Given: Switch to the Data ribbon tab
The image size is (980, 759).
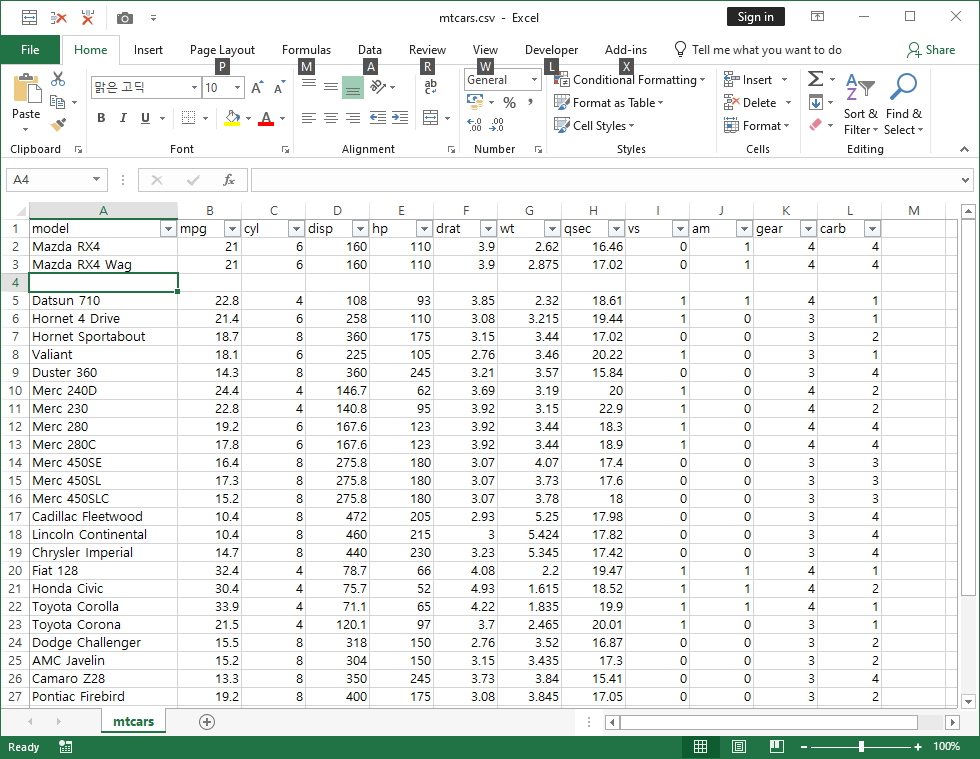Looking at the screenshot, I should coord(370,50).
